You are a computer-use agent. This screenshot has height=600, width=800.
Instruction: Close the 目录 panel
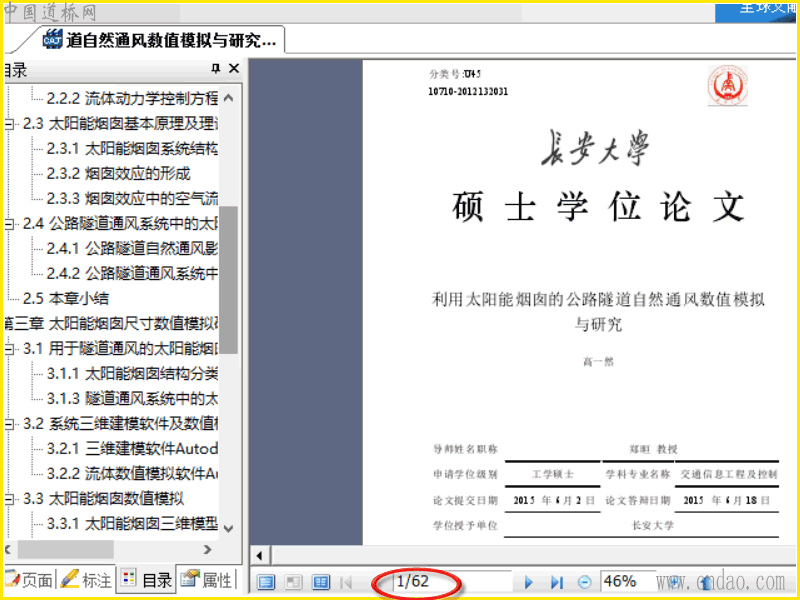pyautogui.click(x=234, y=68)
